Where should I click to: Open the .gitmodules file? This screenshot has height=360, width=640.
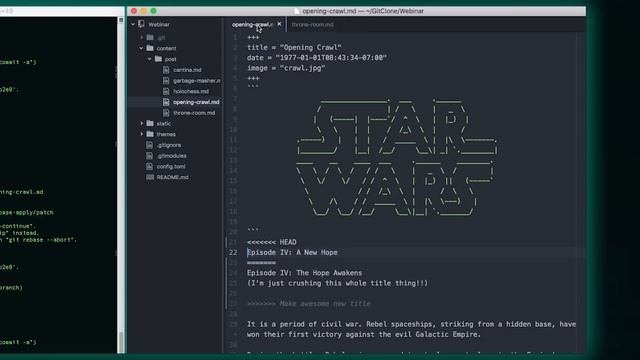pyautogui.click(x=171, y=156)
